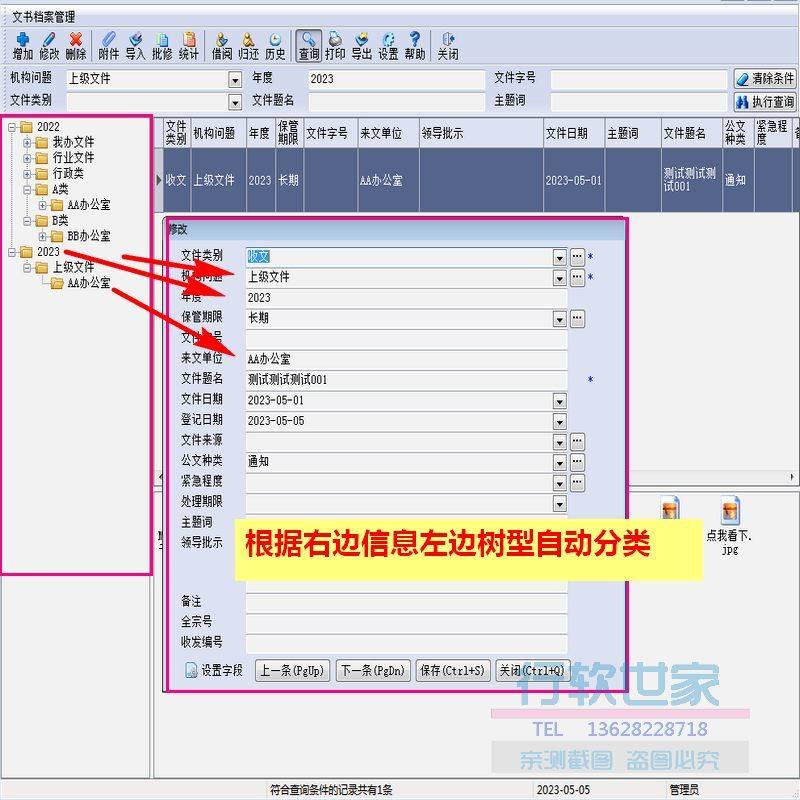The height and width of the screenshot is (800, 800).
Task: Select BB办公室 in the tree
Action: (x=89, y=236)
